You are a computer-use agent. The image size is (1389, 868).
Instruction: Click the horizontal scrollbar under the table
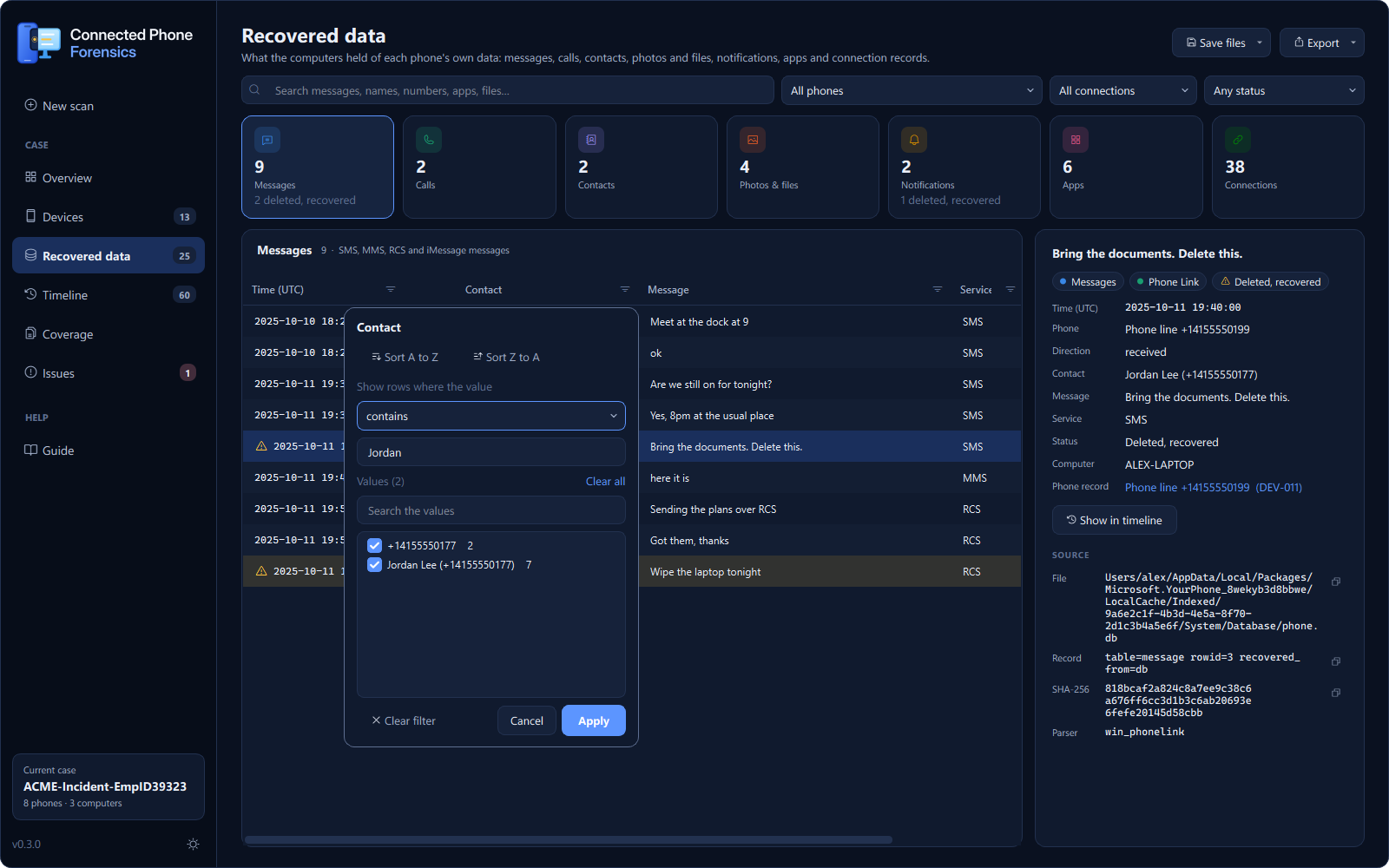(569, 839)
